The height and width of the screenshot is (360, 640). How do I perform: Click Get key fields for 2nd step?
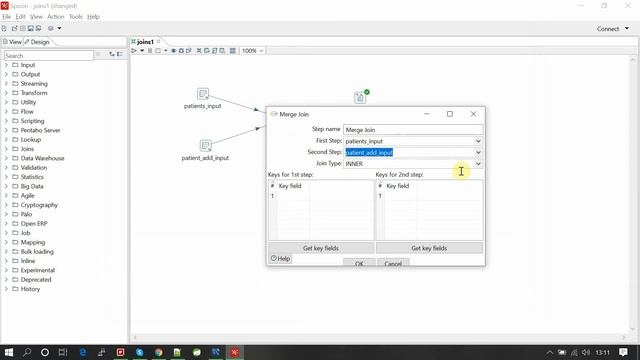click(x=429, y=248)
